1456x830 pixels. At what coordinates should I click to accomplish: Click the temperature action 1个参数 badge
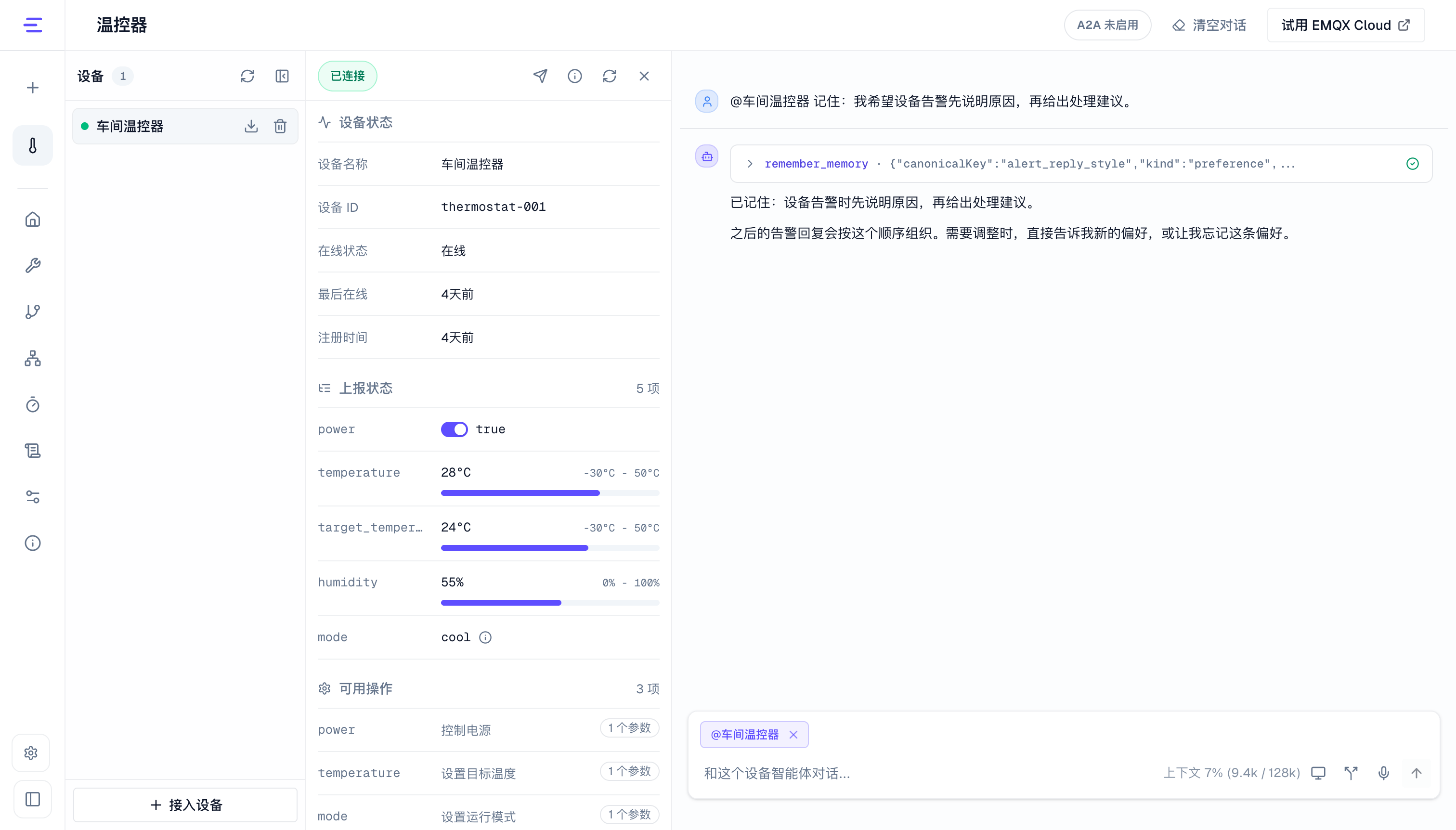(629, 771)
